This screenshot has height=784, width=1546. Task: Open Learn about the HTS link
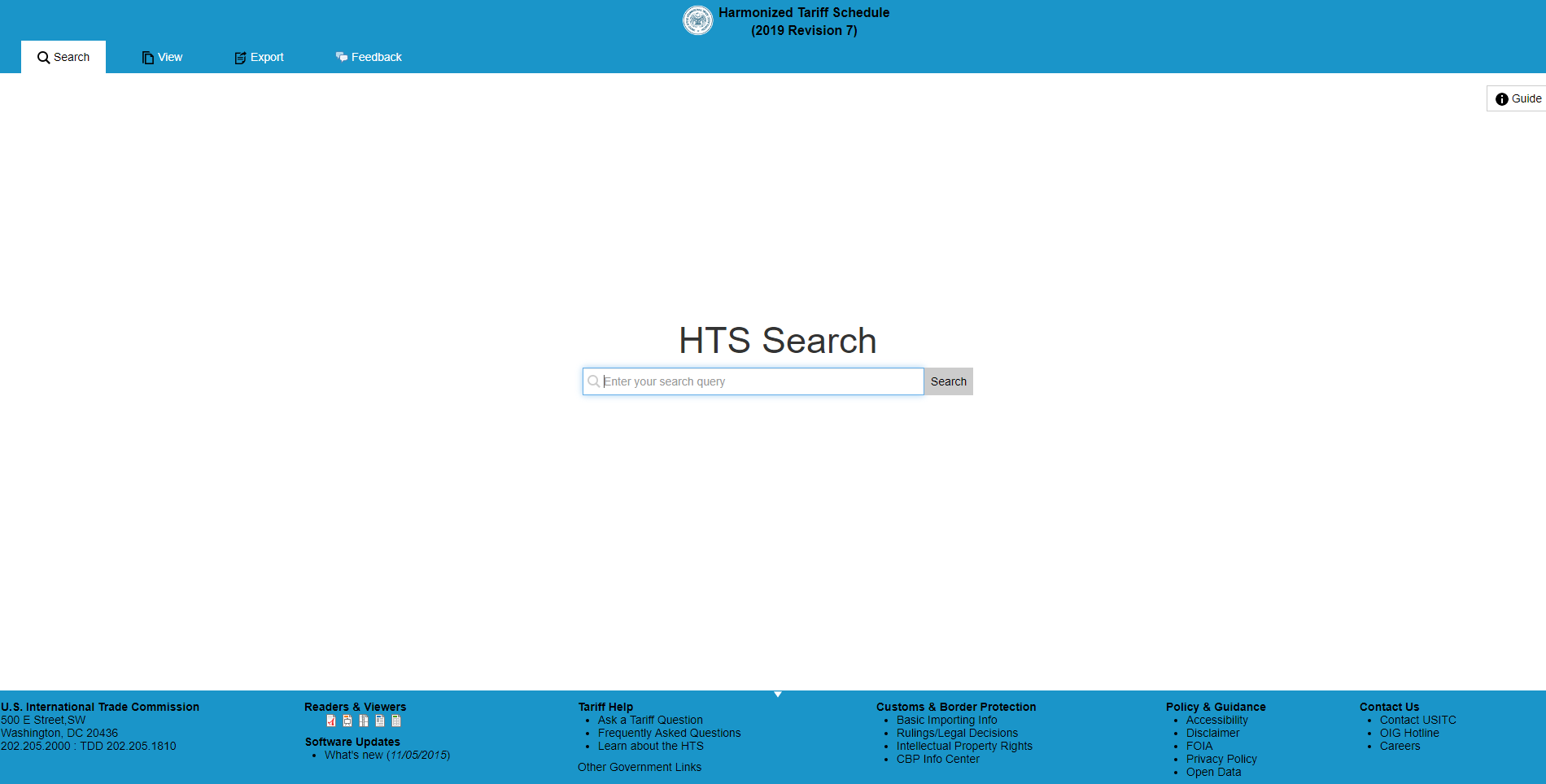pyautogui.click(x=650, y=746)
